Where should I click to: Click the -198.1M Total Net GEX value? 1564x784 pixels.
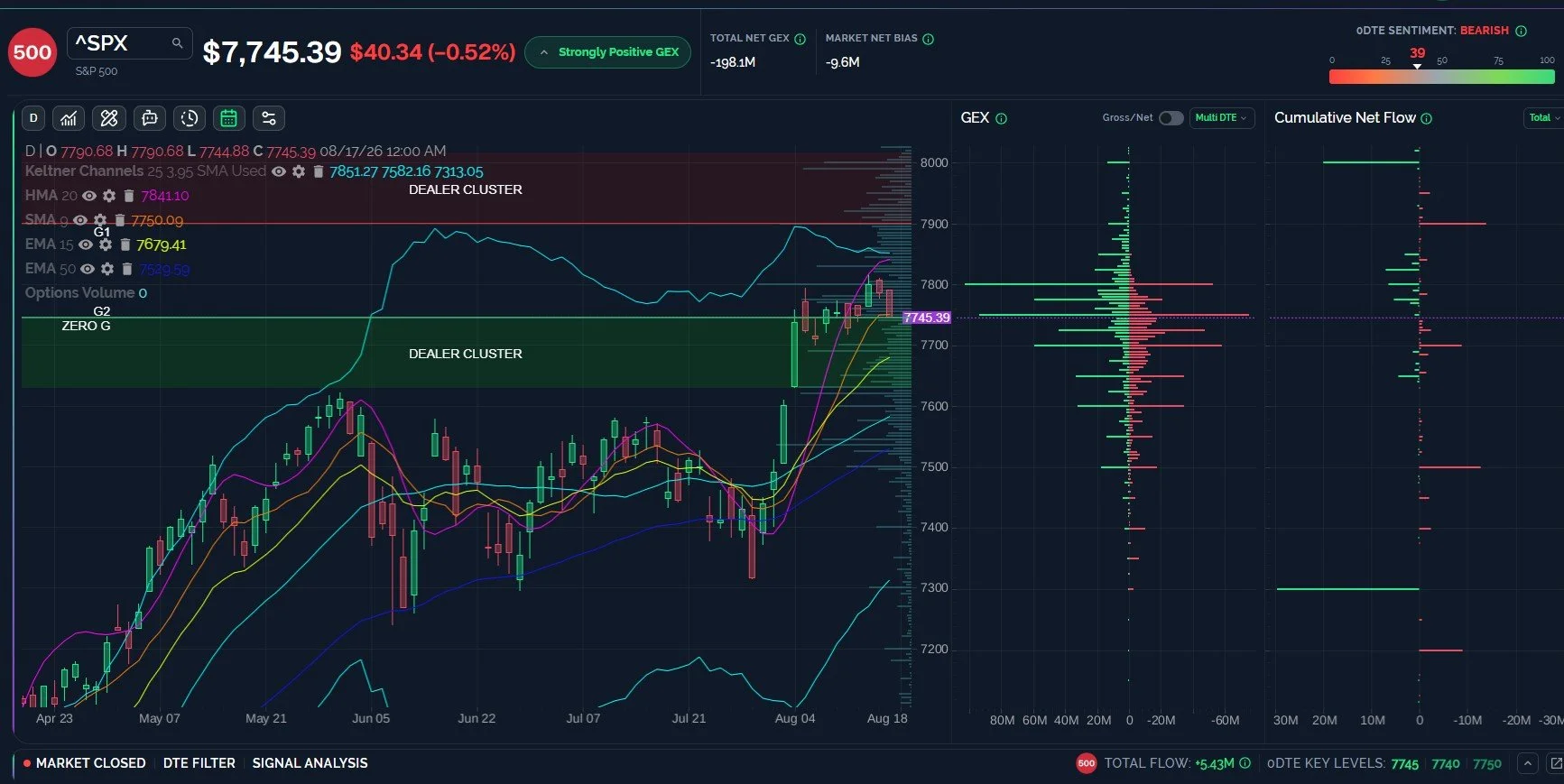pos(733,63)
